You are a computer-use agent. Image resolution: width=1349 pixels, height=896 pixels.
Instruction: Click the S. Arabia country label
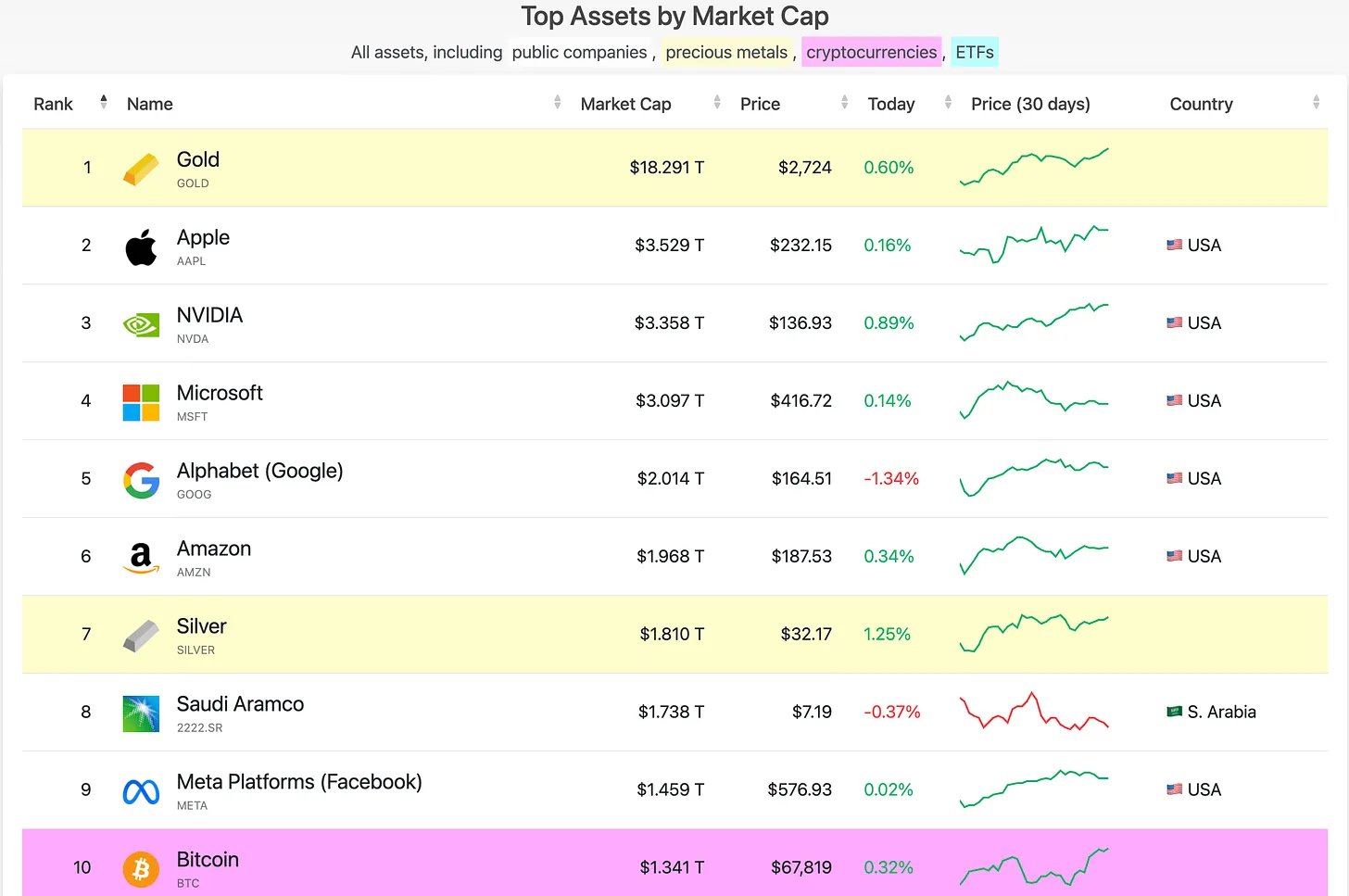click(x=1221, y=712)
